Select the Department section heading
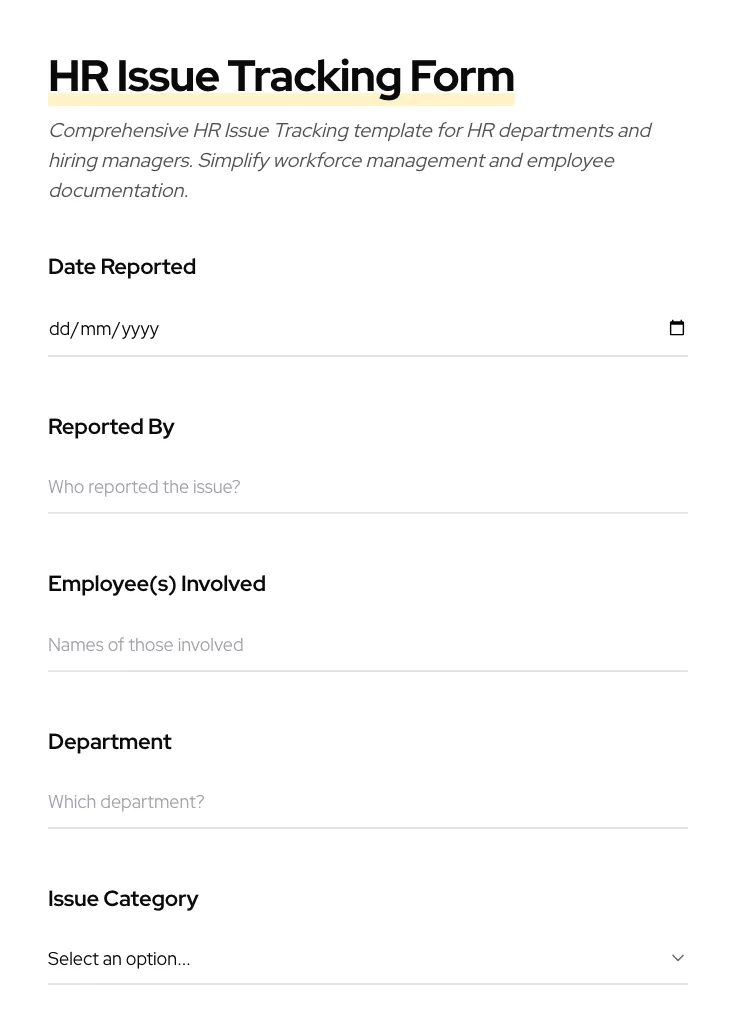Viewport: 736px width, 1024px height. click(x=110, y=741)
